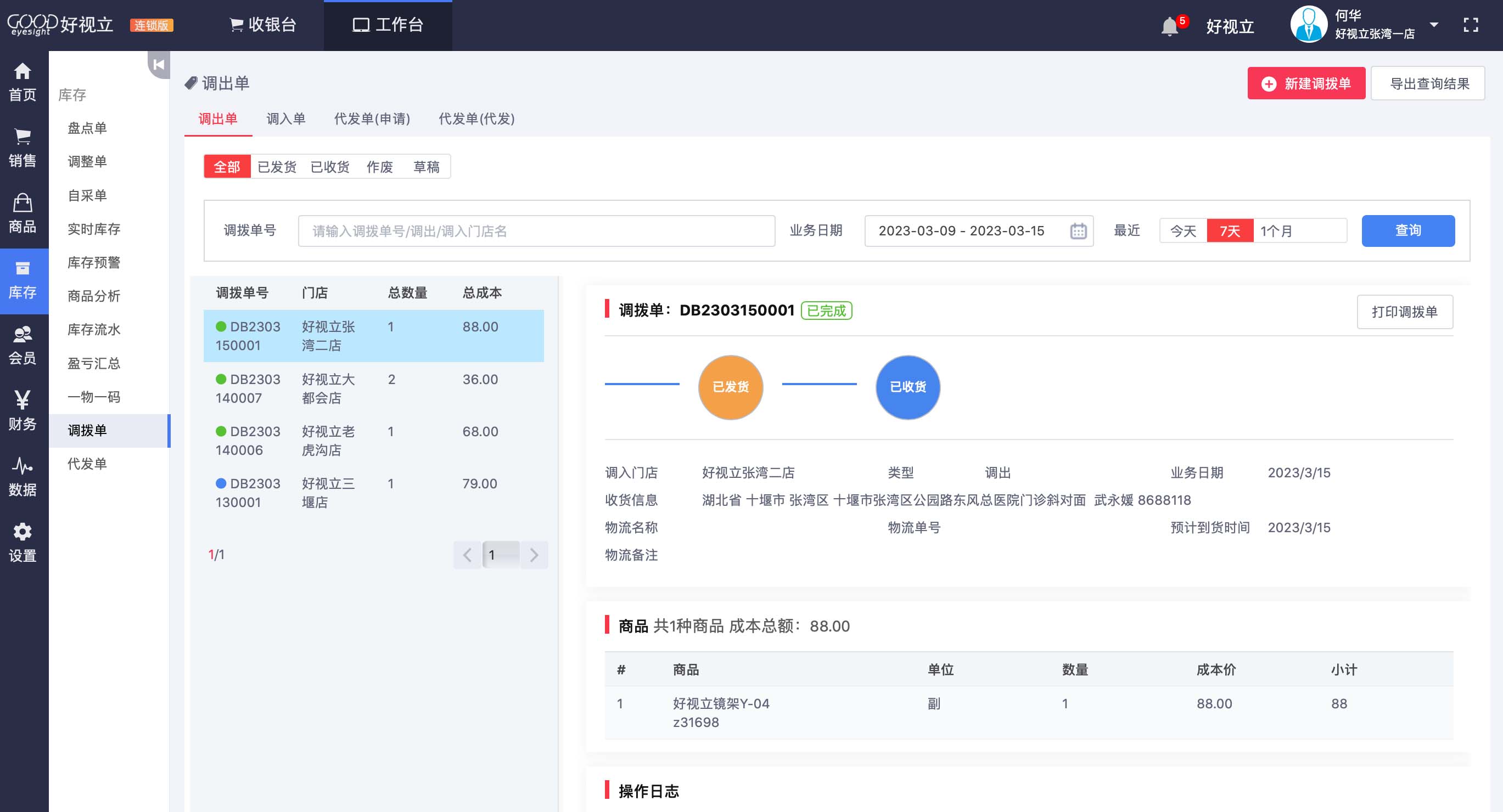This screenshot has height=812, width=1503.
Task: Select 1个月 recent range
Action: pos(1277,231)
